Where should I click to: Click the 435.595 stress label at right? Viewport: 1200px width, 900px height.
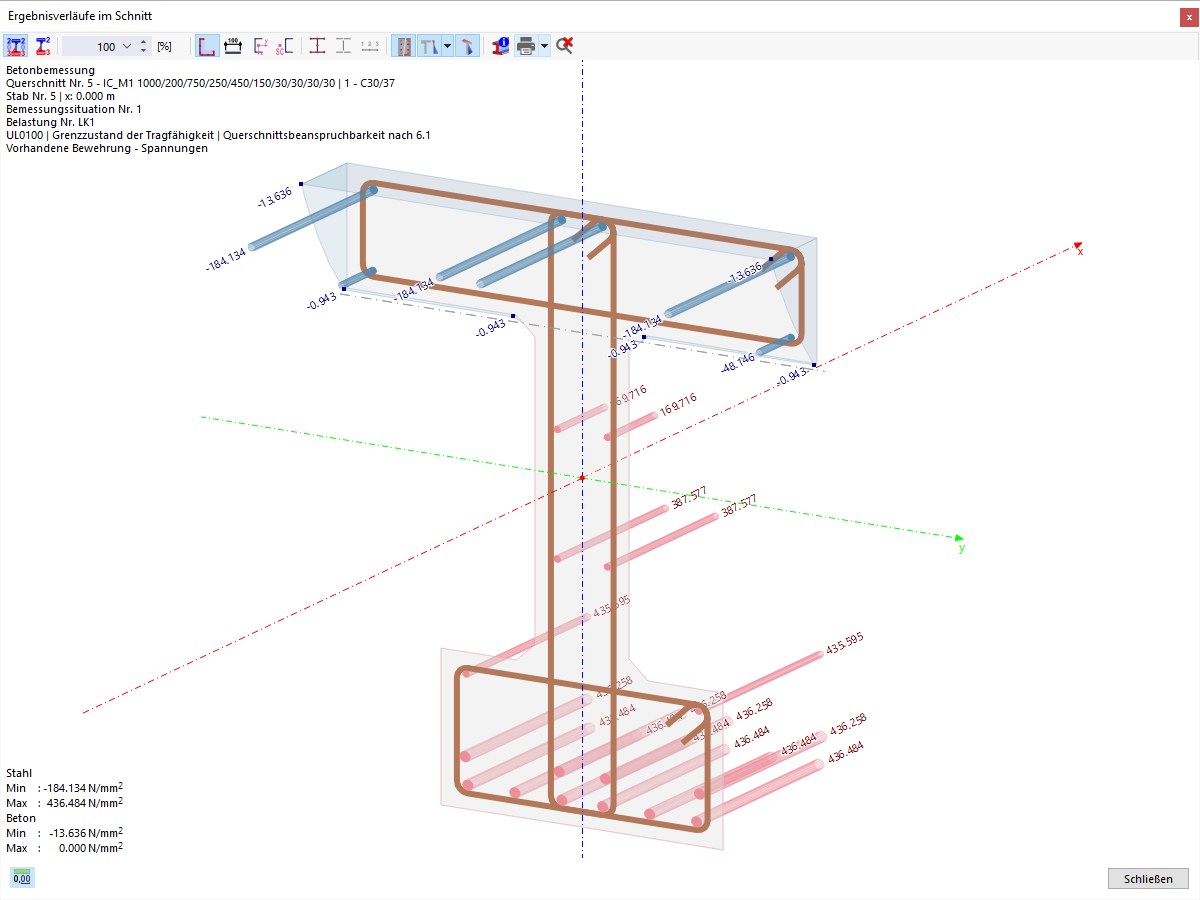(844, 644)
